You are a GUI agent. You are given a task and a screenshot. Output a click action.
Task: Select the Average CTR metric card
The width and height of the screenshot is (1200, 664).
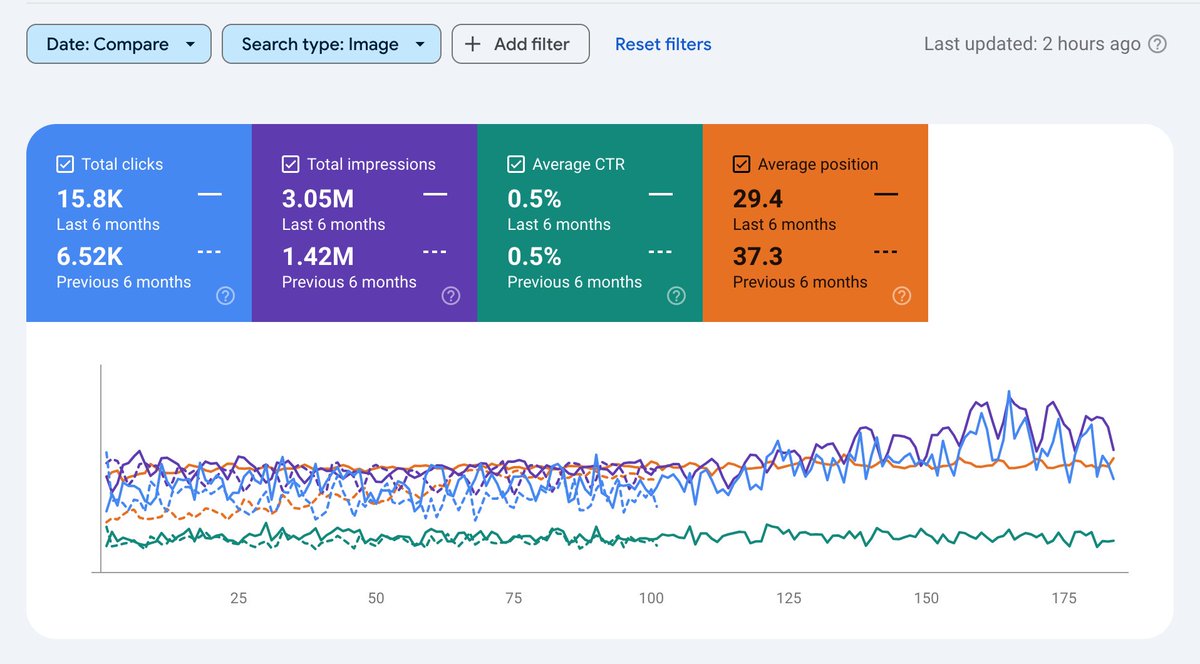(590, 222)
